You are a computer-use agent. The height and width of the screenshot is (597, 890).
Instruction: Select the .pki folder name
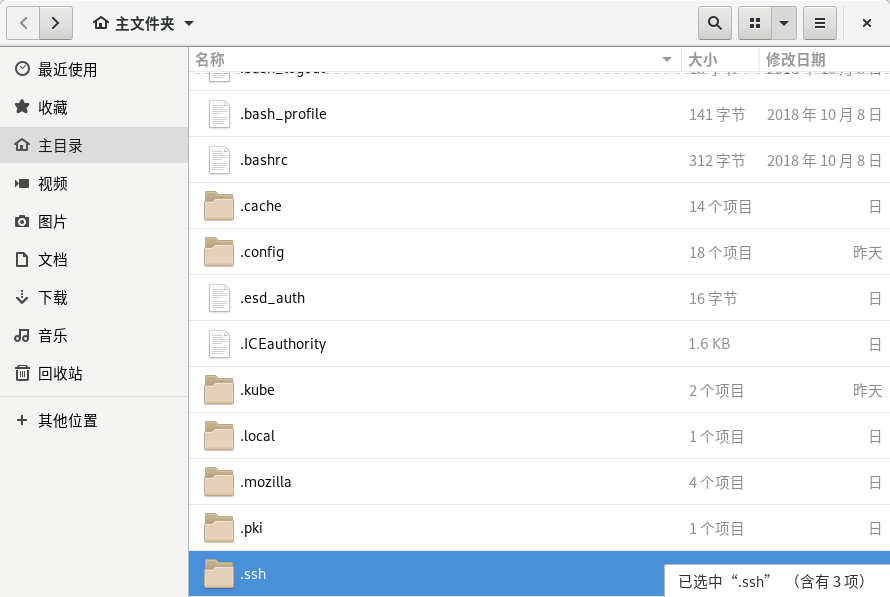point(251,528)
